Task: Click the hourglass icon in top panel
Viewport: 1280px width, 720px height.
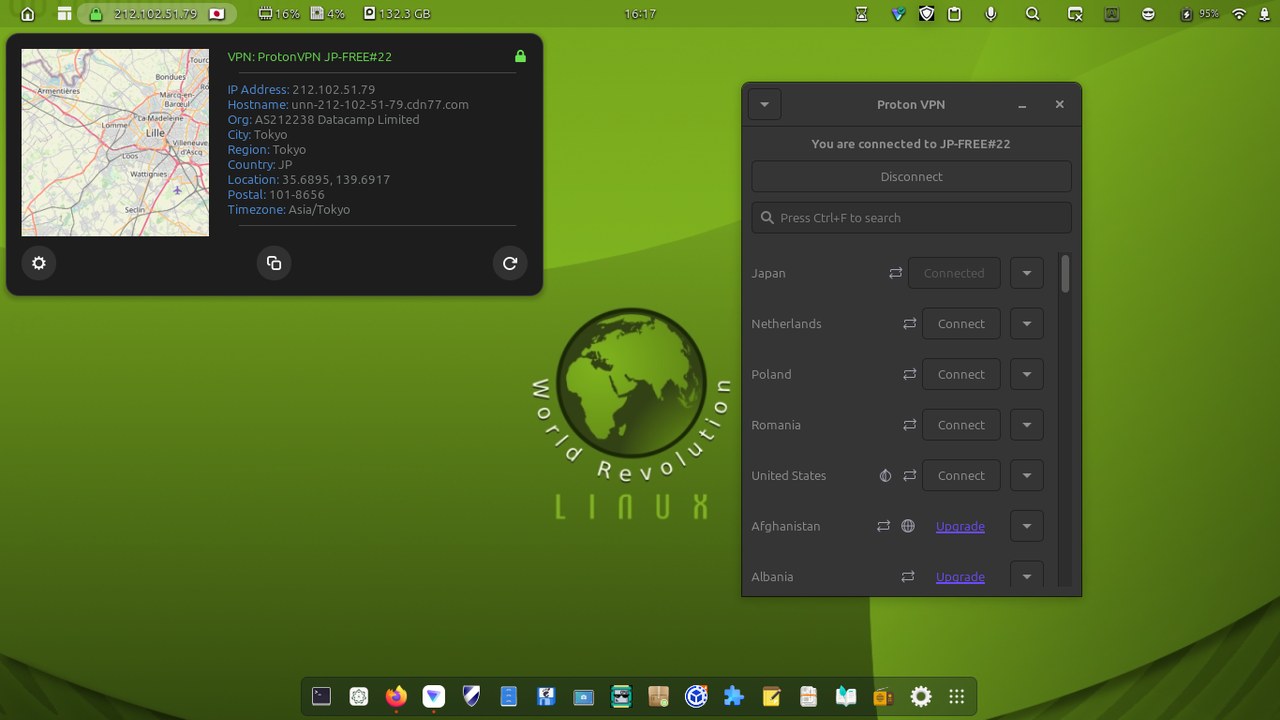Action: [863, 14]
